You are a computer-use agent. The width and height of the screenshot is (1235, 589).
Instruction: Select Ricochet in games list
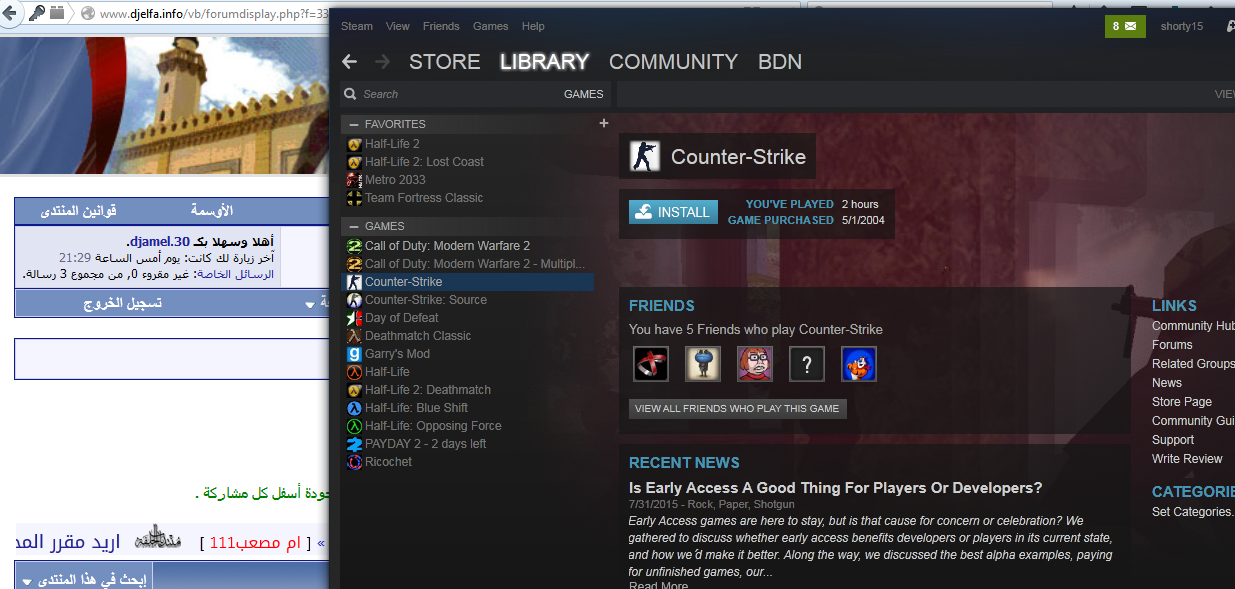[x=388, y=462]
